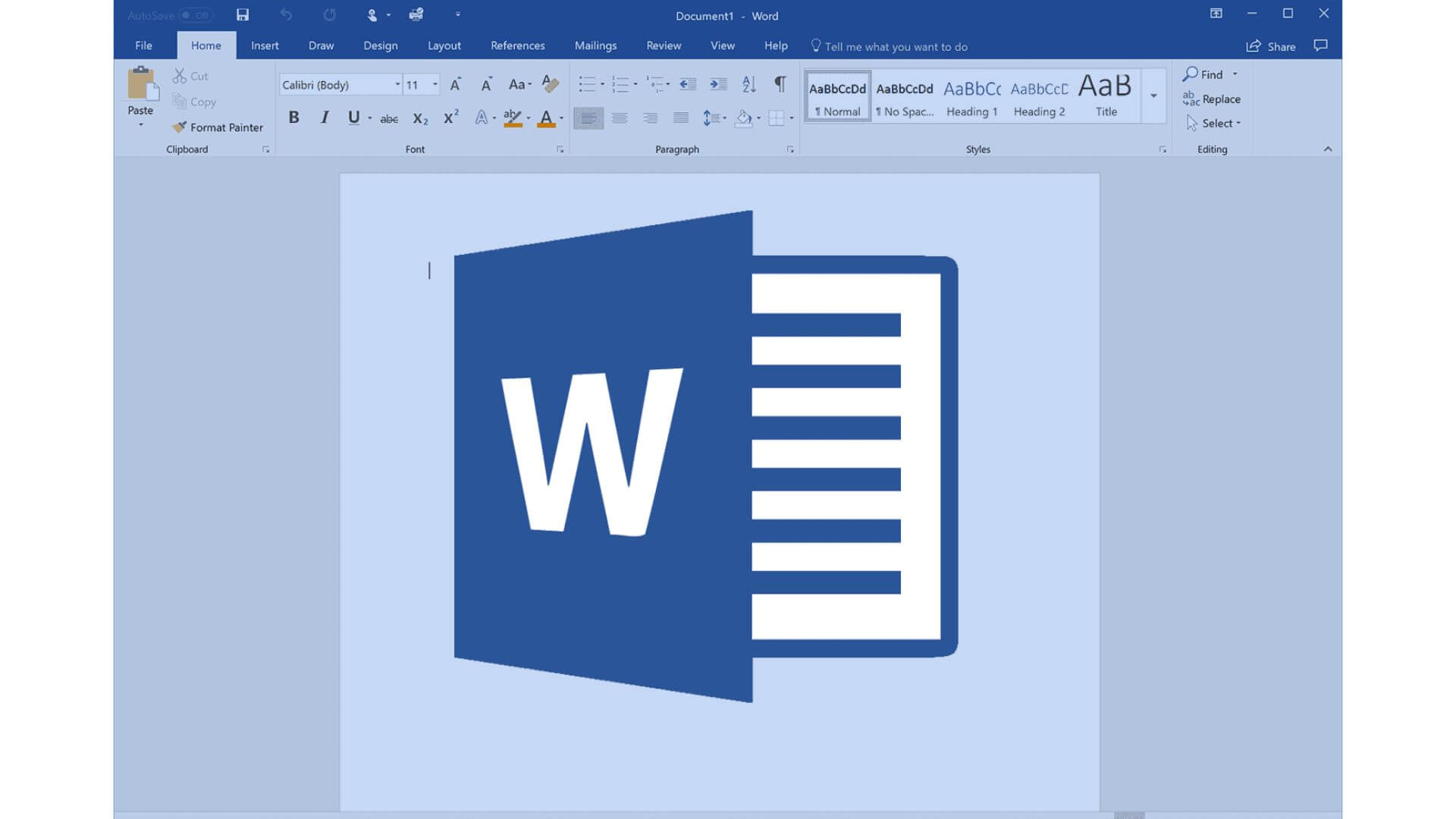
Task: Click the Copy command
Action: pyautogui.click(x=194, y=102)
